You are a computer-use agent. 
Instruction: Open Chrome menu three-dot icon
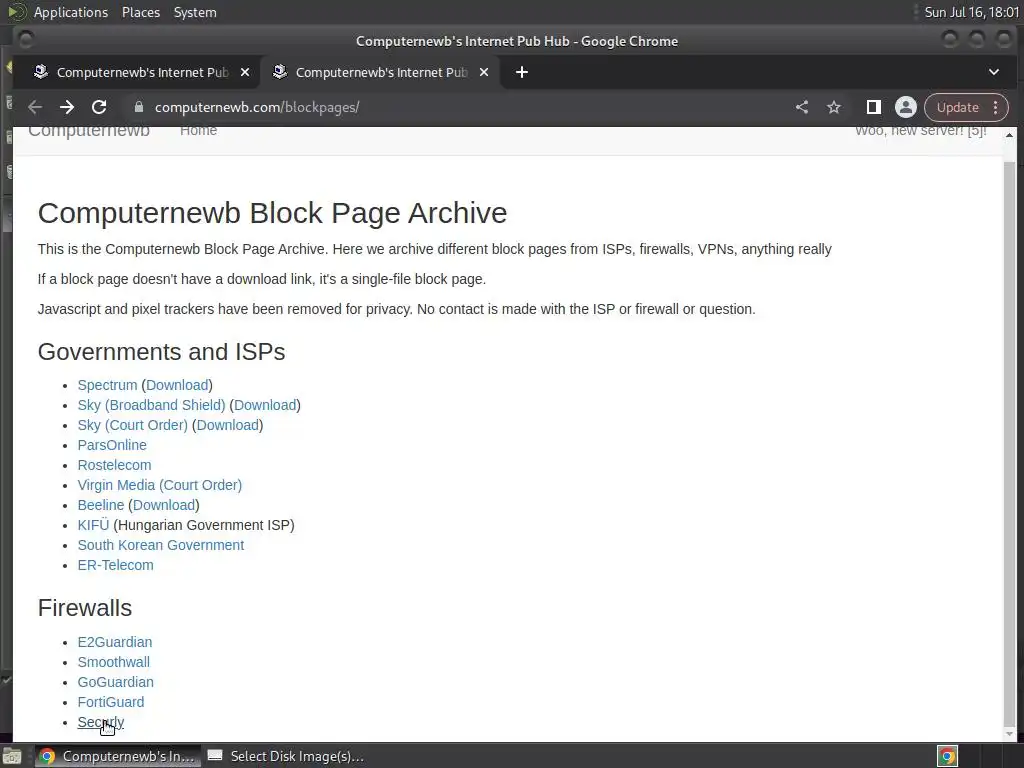pos(996,107)
